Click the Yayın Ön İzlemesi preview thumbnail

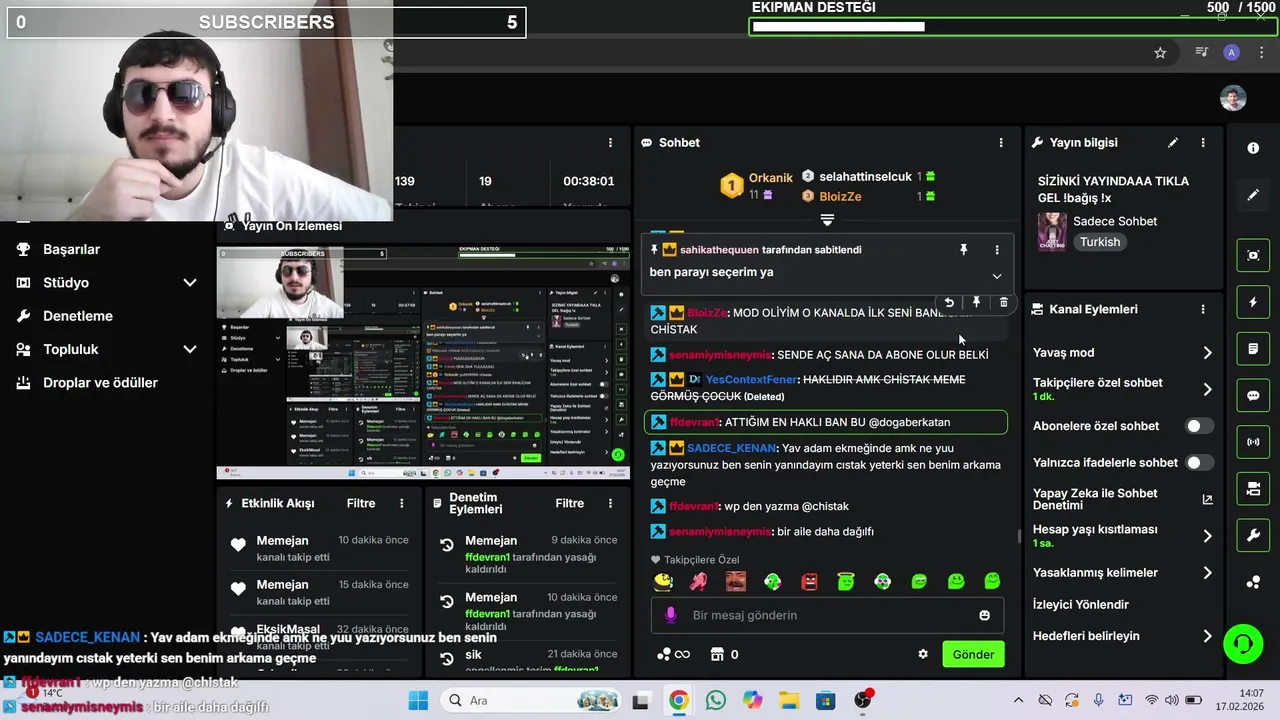(423, 363)
